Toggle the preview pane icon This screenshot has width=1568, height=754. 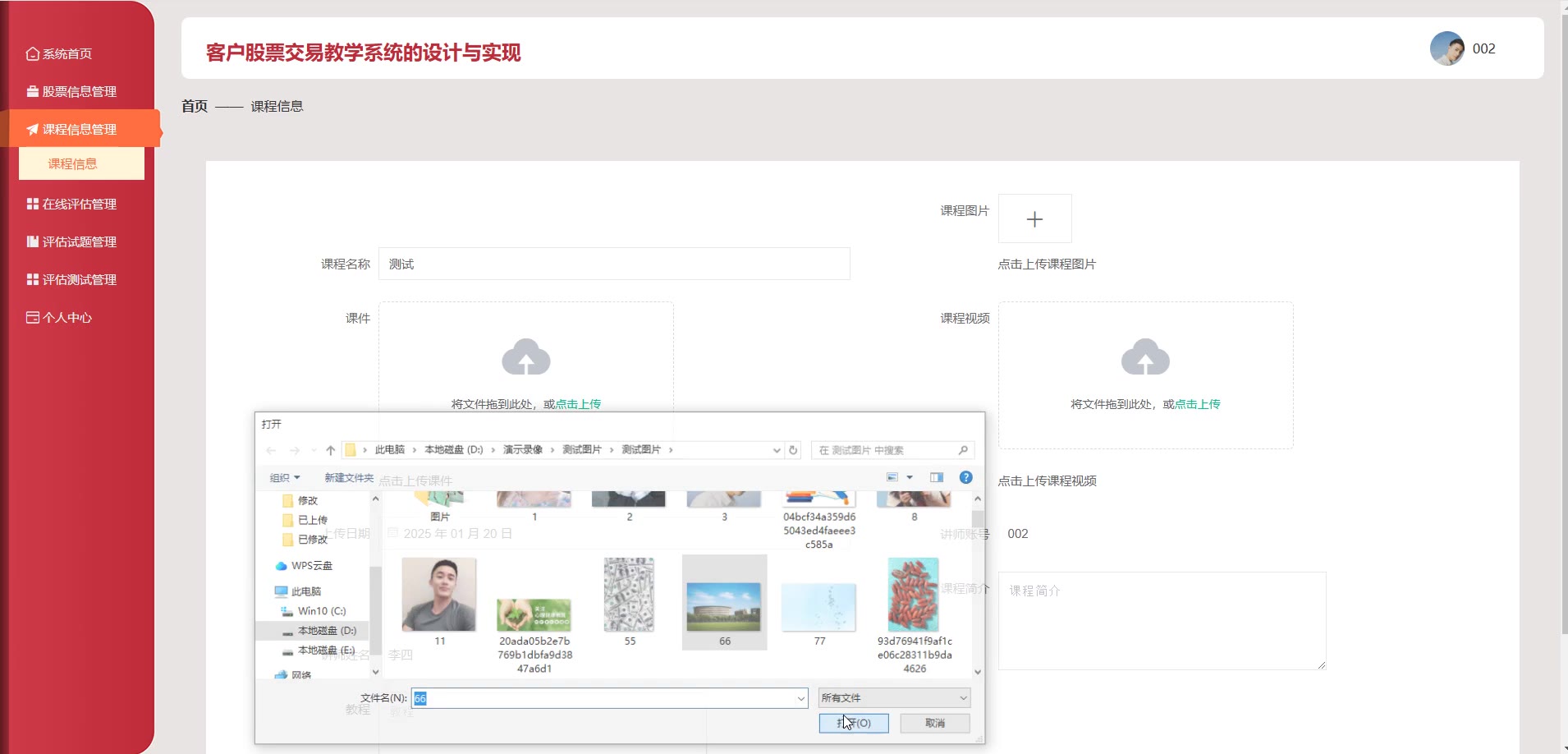click(x=937, y=477)
